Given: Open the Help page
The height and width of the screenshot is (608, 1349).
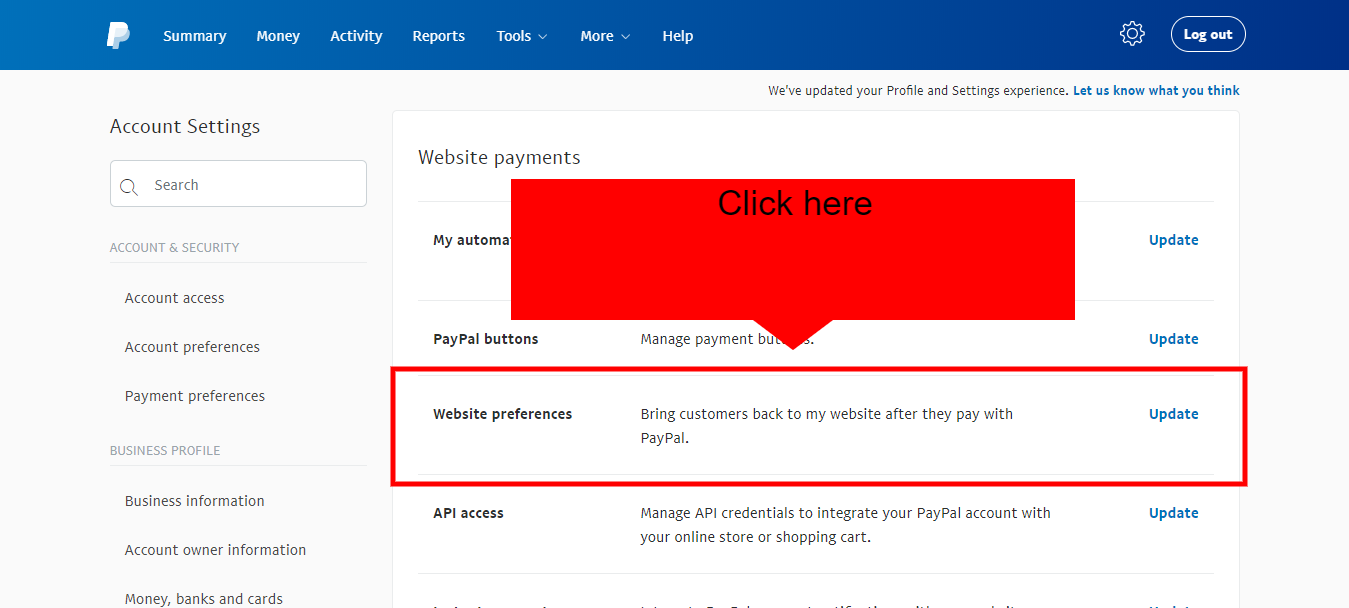Looking at the screenshot, I should coord(677,36).
